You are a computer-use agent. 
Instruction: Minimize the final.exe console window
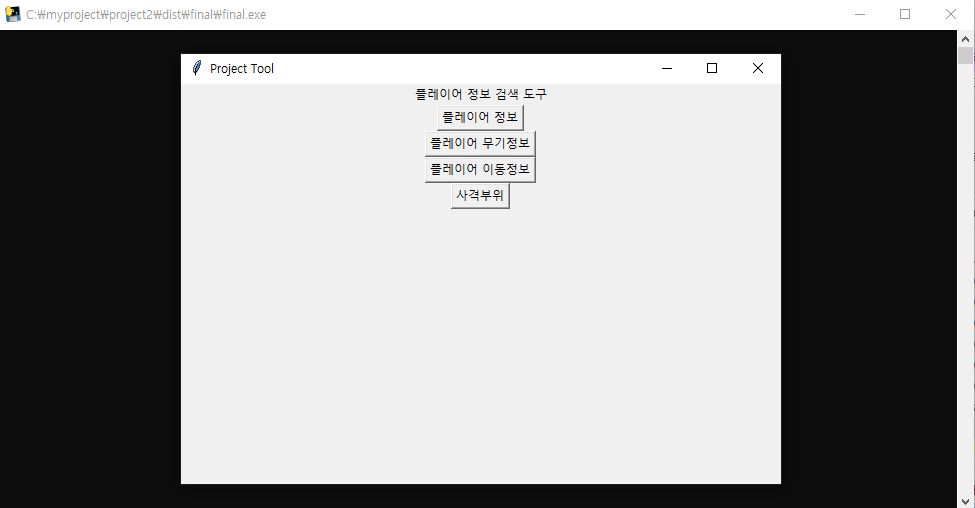pyautogui.click(x=860, y=14)
